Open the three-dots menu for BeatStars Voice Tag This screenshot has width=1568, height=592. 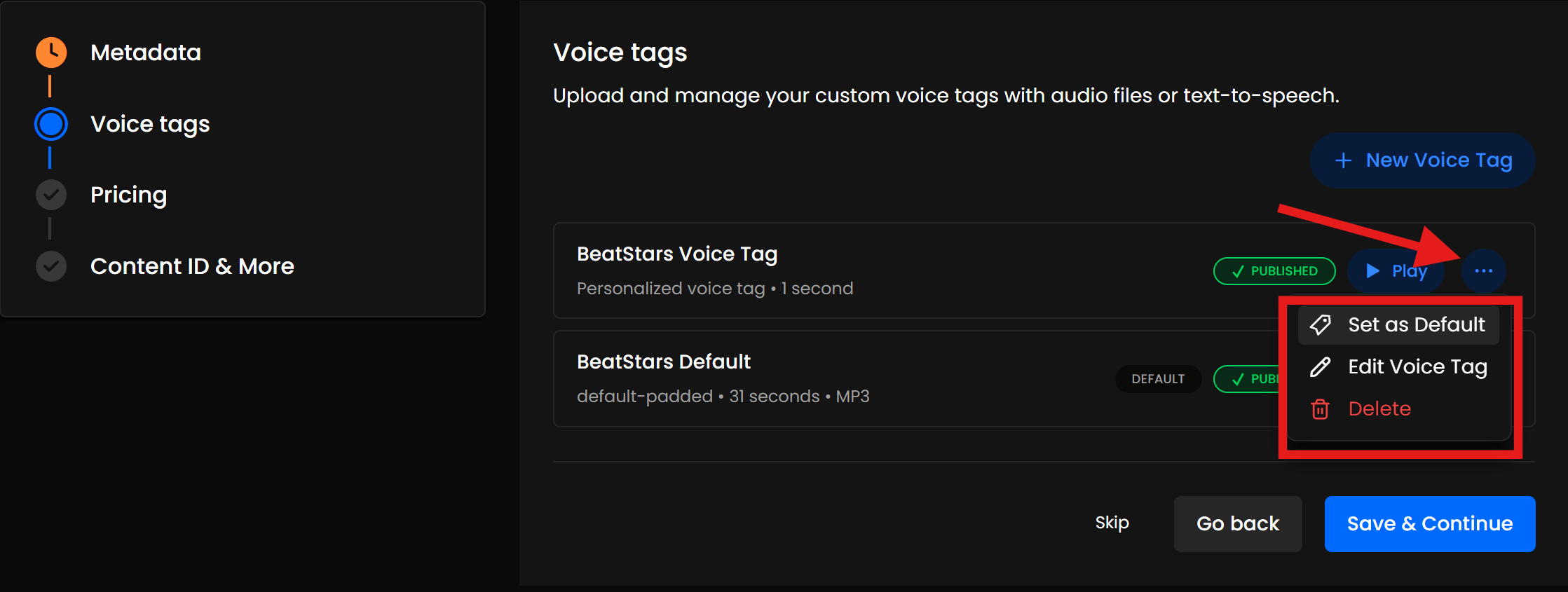tap(1483, 271)
